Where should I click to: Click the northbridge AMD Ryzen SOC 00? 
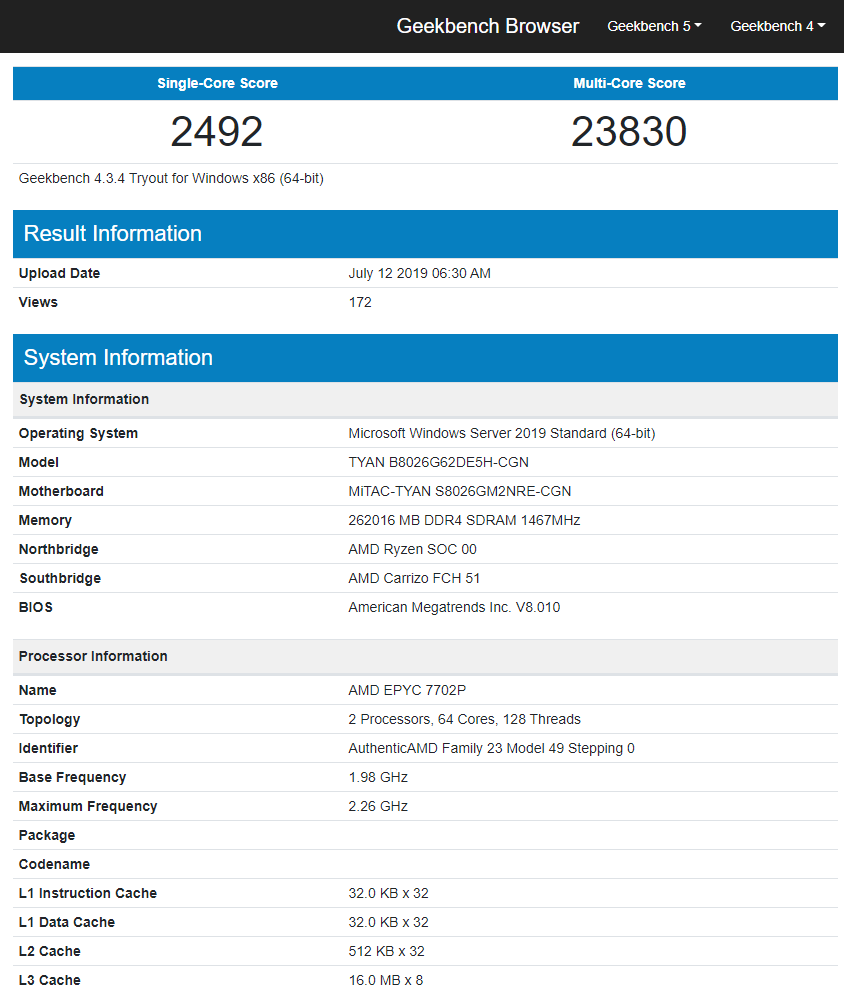[x=412, y=549]
